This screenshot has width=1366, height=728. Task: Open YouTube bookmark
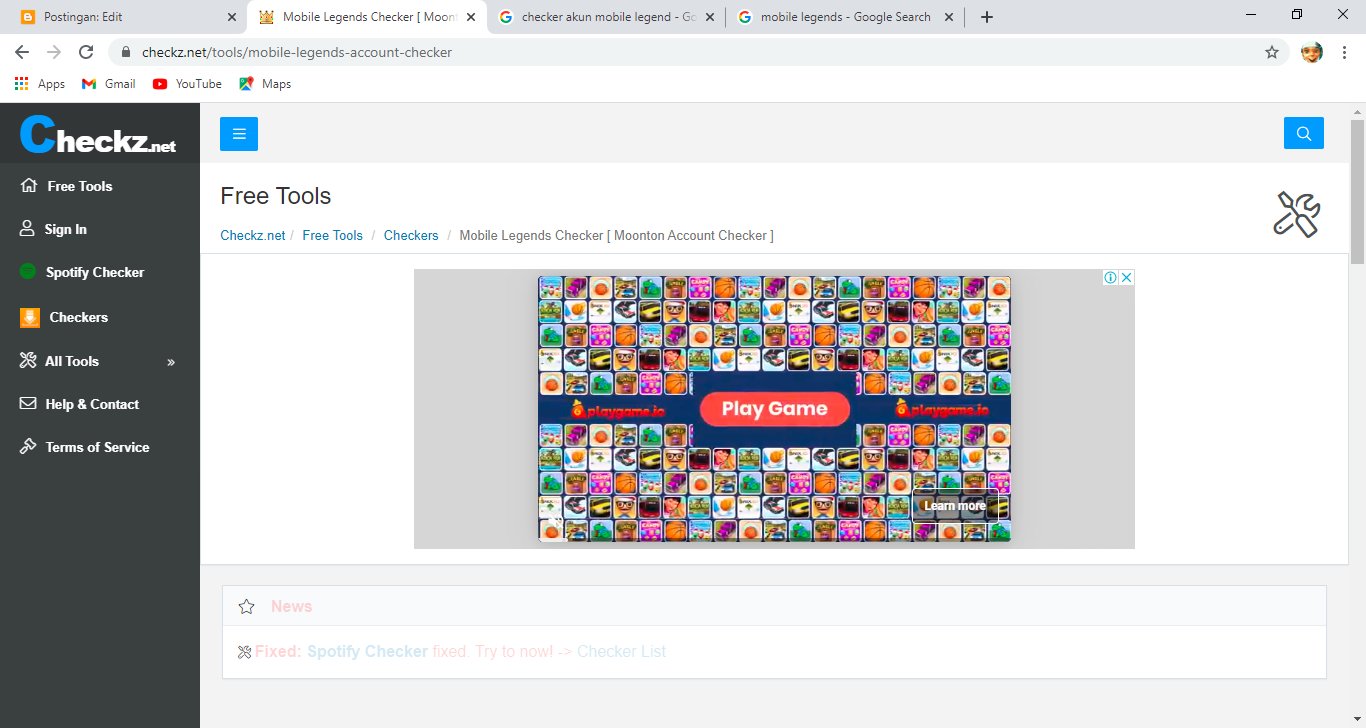tap(187, 84)
